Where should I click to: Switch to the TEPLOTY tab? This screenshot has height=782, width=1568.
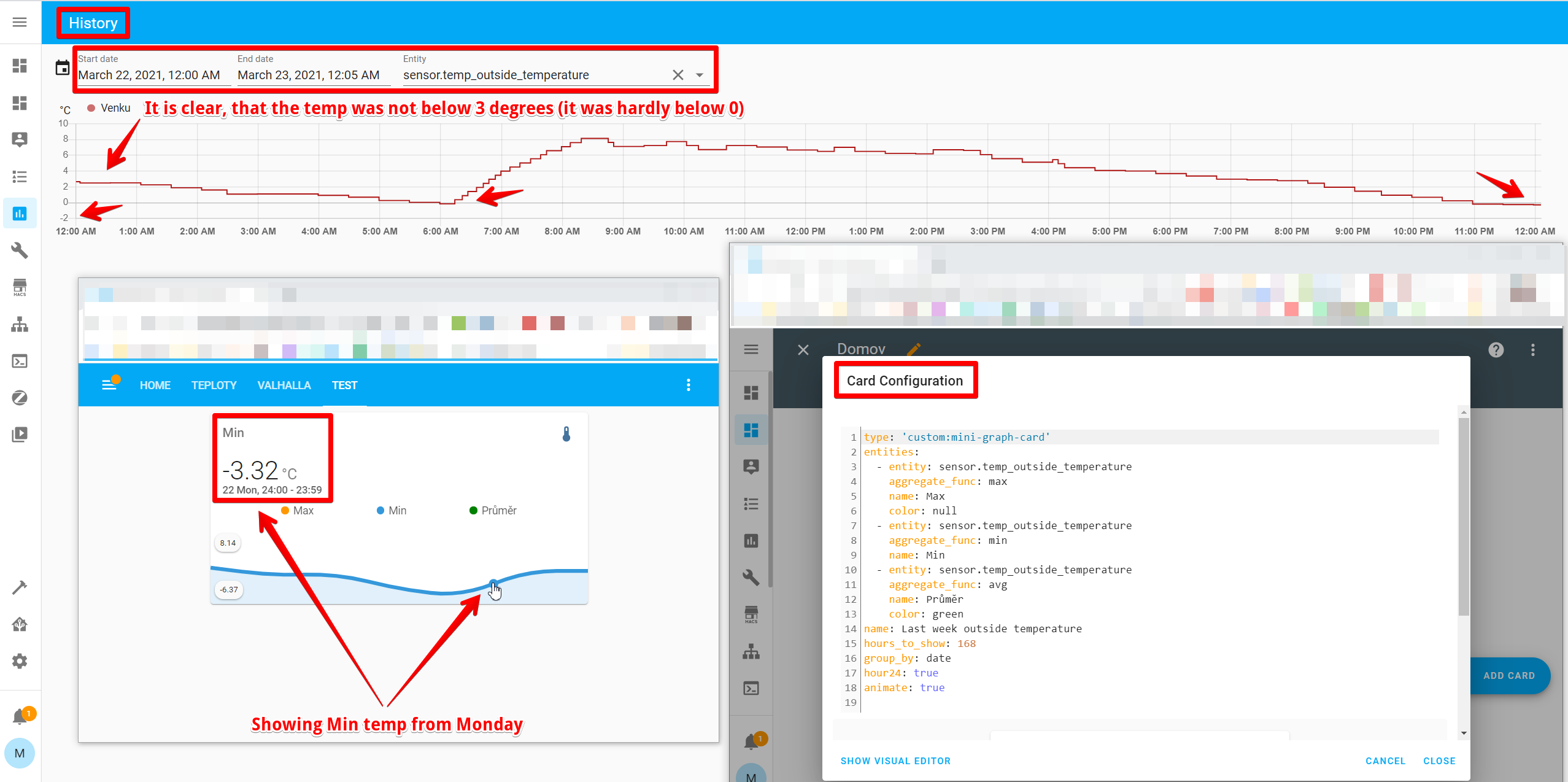(x=214, y=385)
